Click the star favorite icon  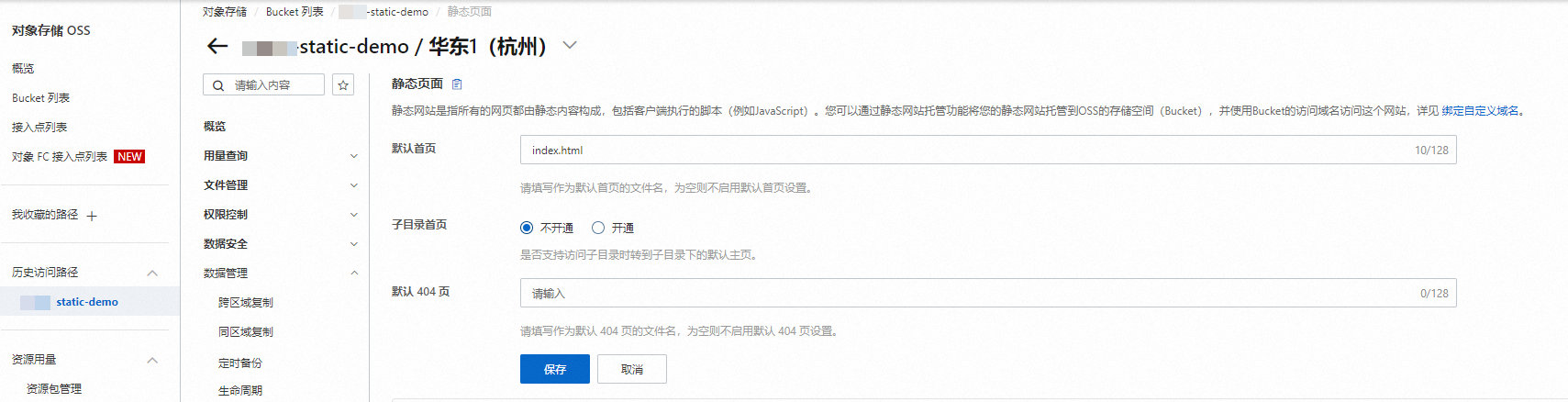pos(343,85)
